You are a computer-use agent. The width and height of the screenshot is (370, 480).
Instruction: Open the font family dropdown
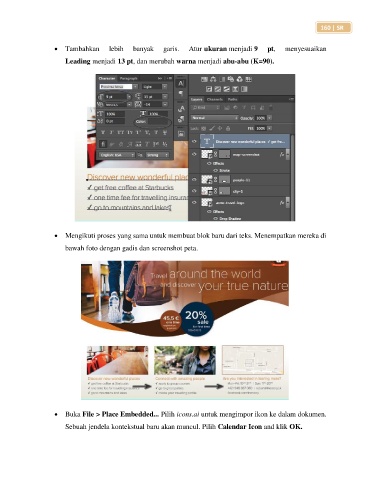tap(118, 87)
